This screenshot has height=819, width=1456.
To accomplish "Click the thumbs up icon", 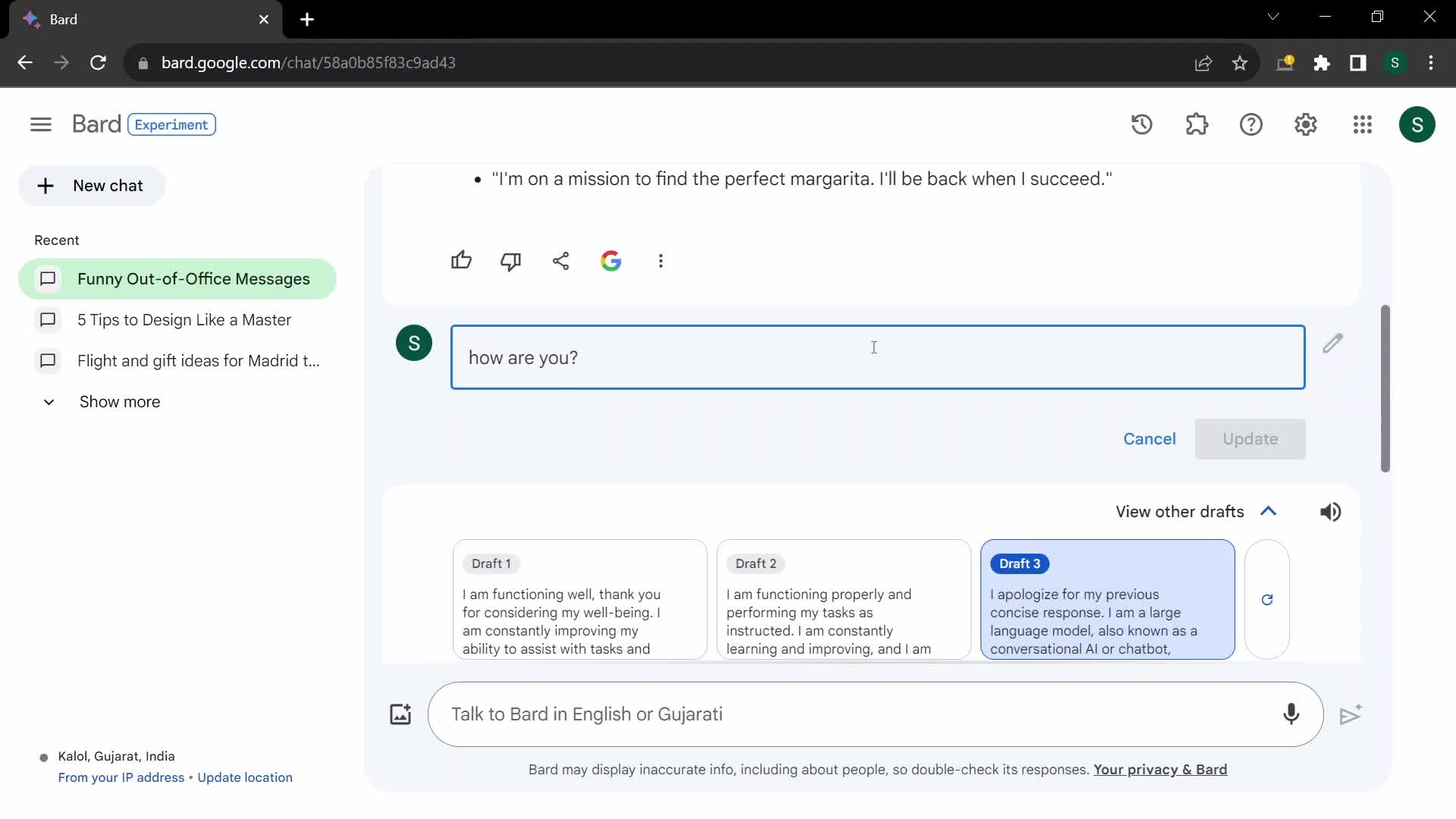I will click(x=460, y=260).
